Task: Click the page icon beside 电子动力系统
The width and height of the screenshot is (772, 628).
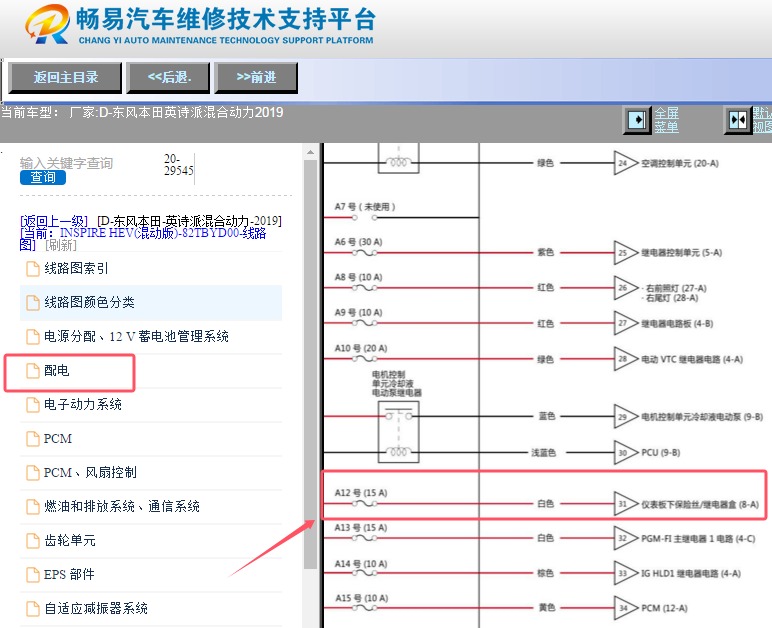Action: [x=32, y=405]
